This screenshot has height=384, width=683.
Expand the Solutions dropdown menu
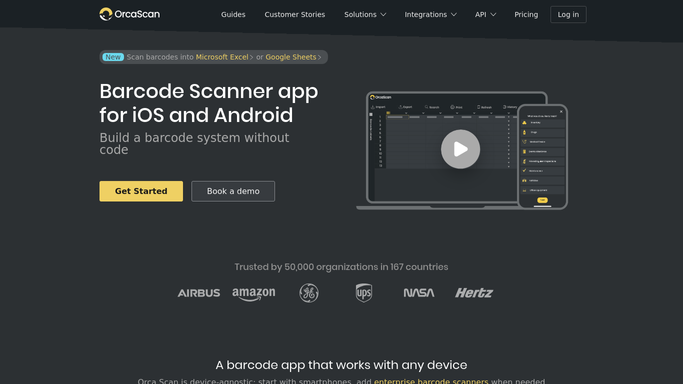365,14
